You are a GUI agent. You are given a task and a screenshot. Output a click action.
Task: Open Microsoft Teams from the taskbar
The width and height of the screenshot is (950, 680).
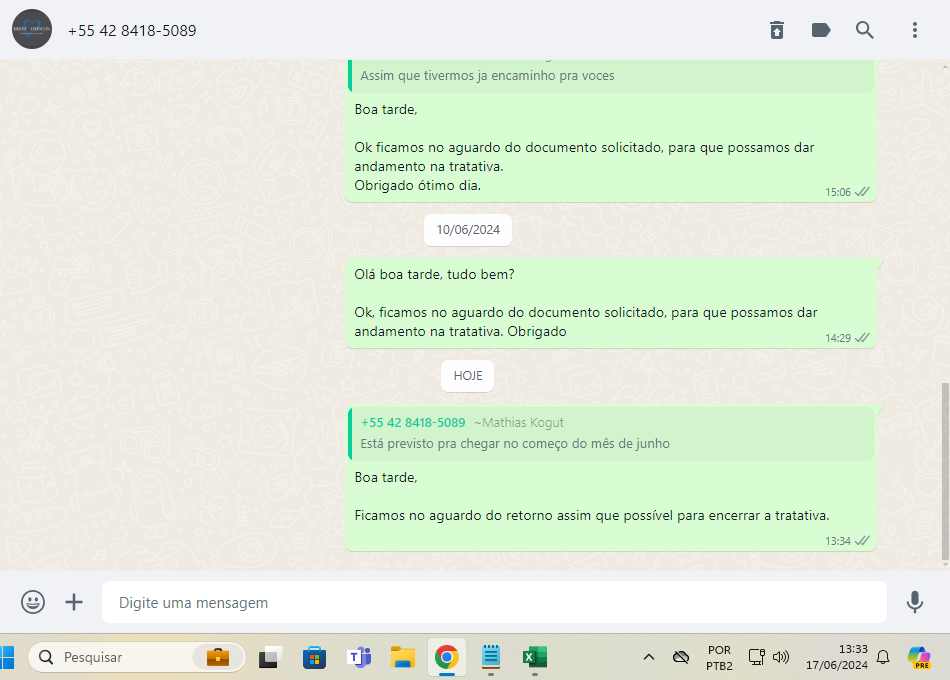359,657
